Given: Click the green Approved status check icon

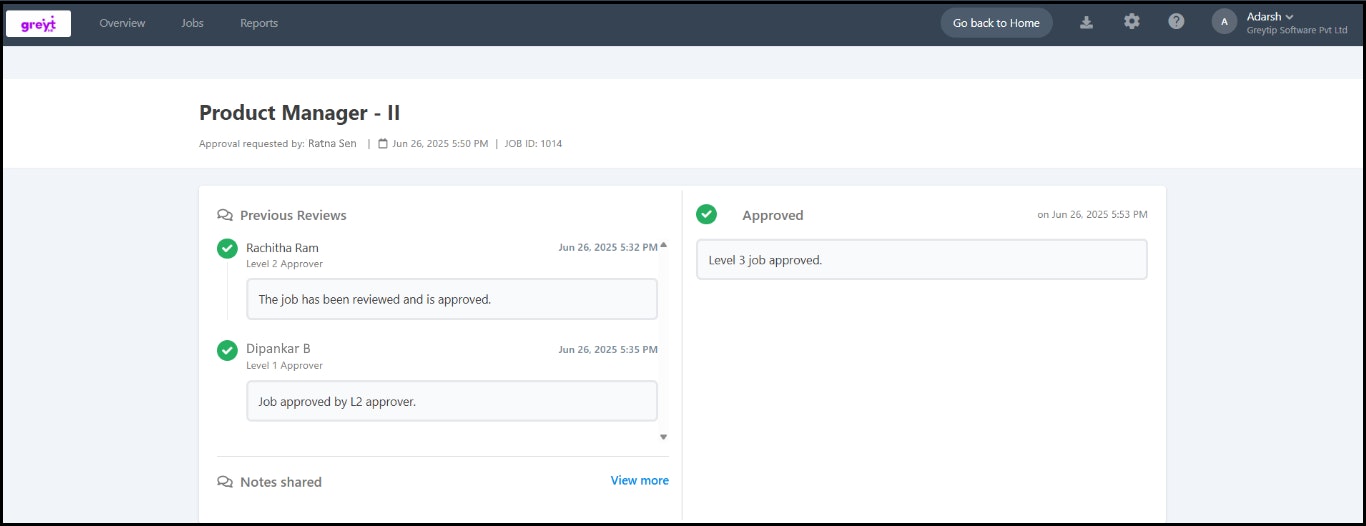Looking at the screenshot, I should tap(706, 214).
